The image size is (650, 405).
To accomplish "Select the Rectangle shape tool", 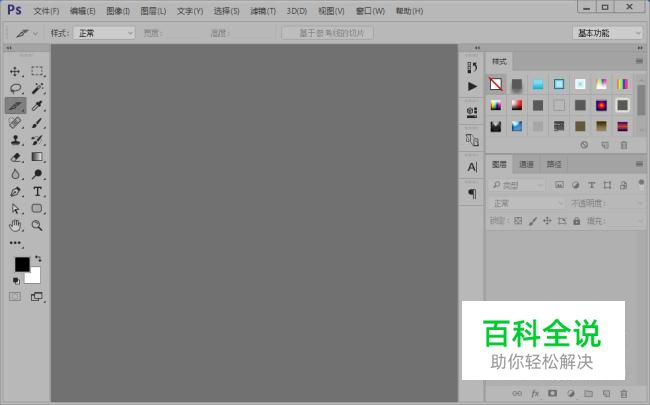I will point(37,208).
